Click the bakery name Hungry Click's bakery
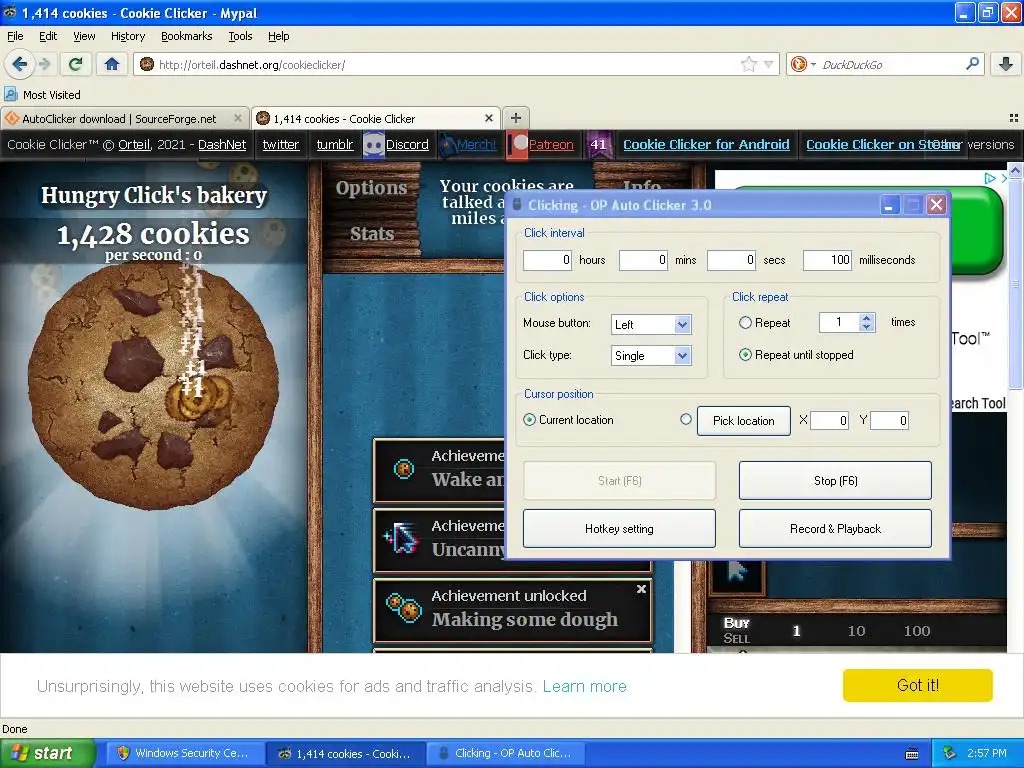This screenshot has width=1024, height=768. click(x=153, y=195)
